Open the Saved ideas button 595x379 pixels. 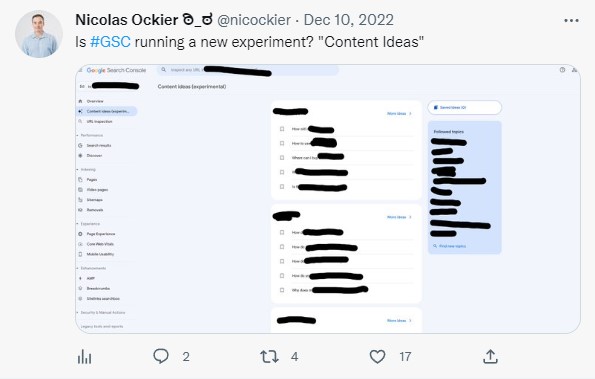pyautogui.click(x=464, y=107)
